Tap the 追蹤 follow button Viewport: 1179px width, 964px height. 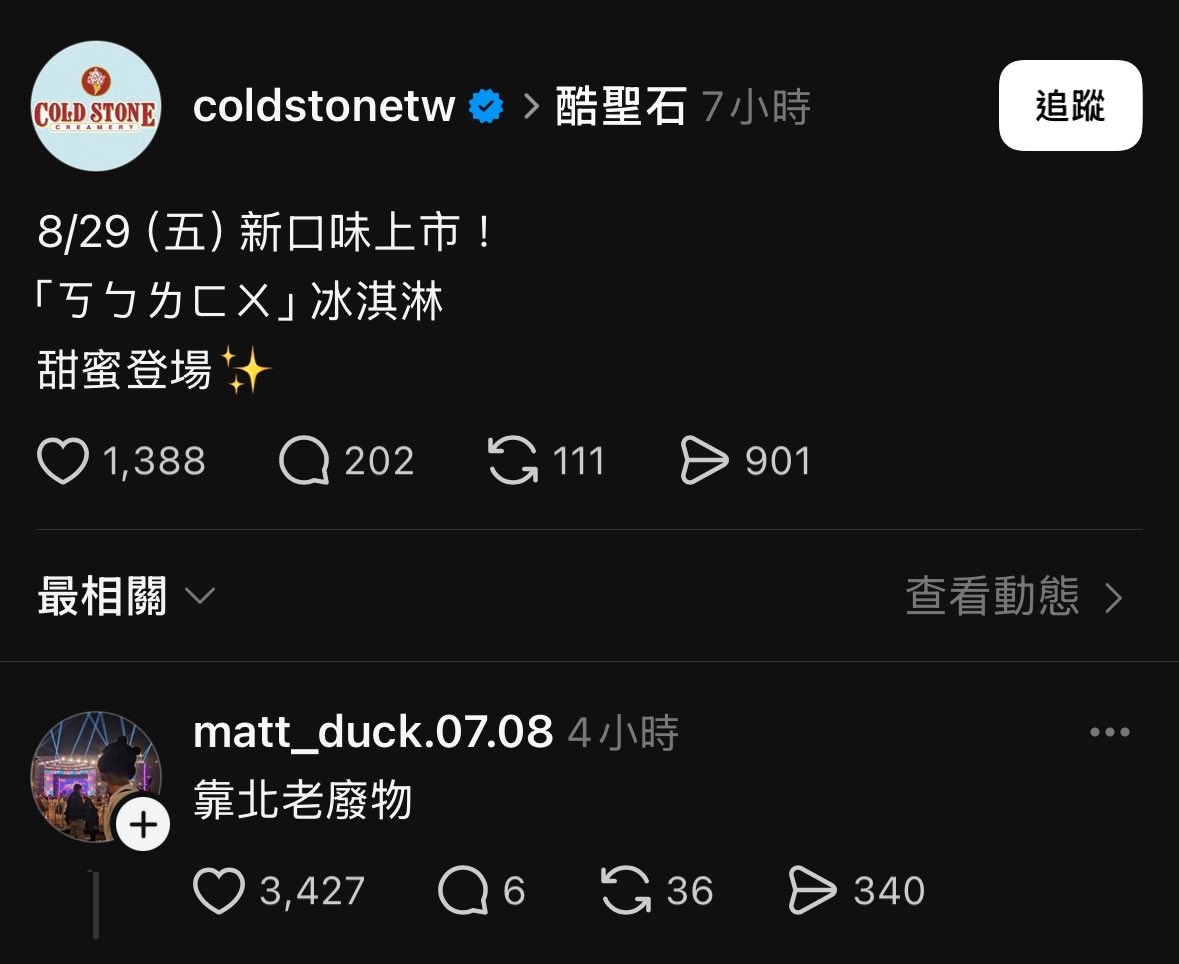click(1070, 105)
